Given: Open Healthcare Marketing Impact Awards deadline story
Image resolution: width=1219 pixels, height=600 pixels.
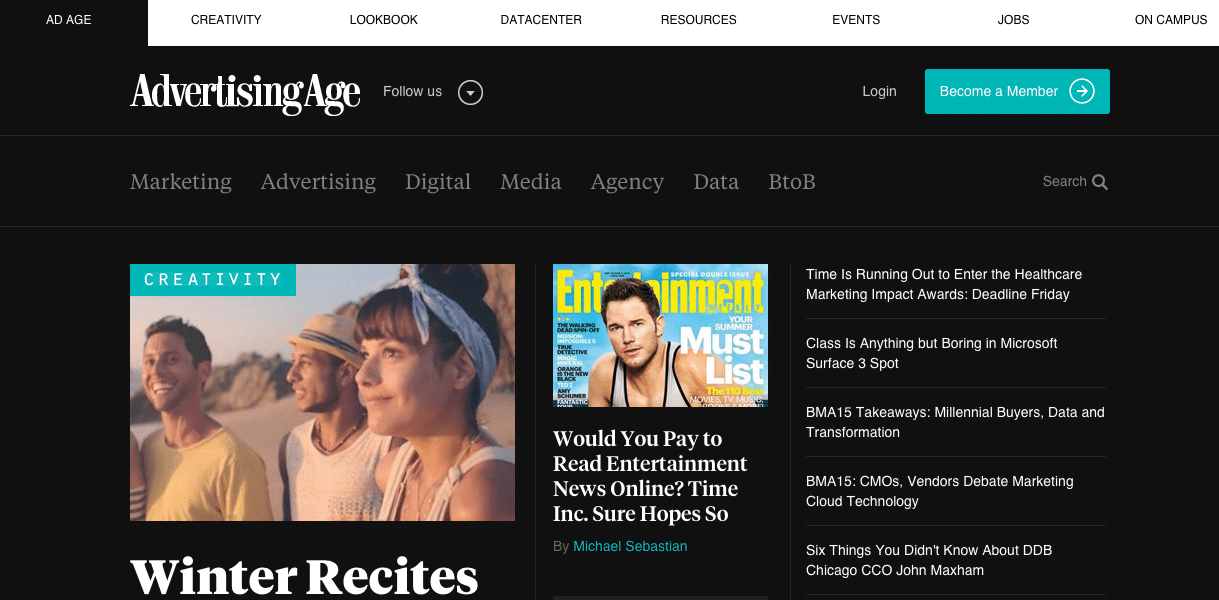Looking at the screenshot, I should click(x=944, y=284).
